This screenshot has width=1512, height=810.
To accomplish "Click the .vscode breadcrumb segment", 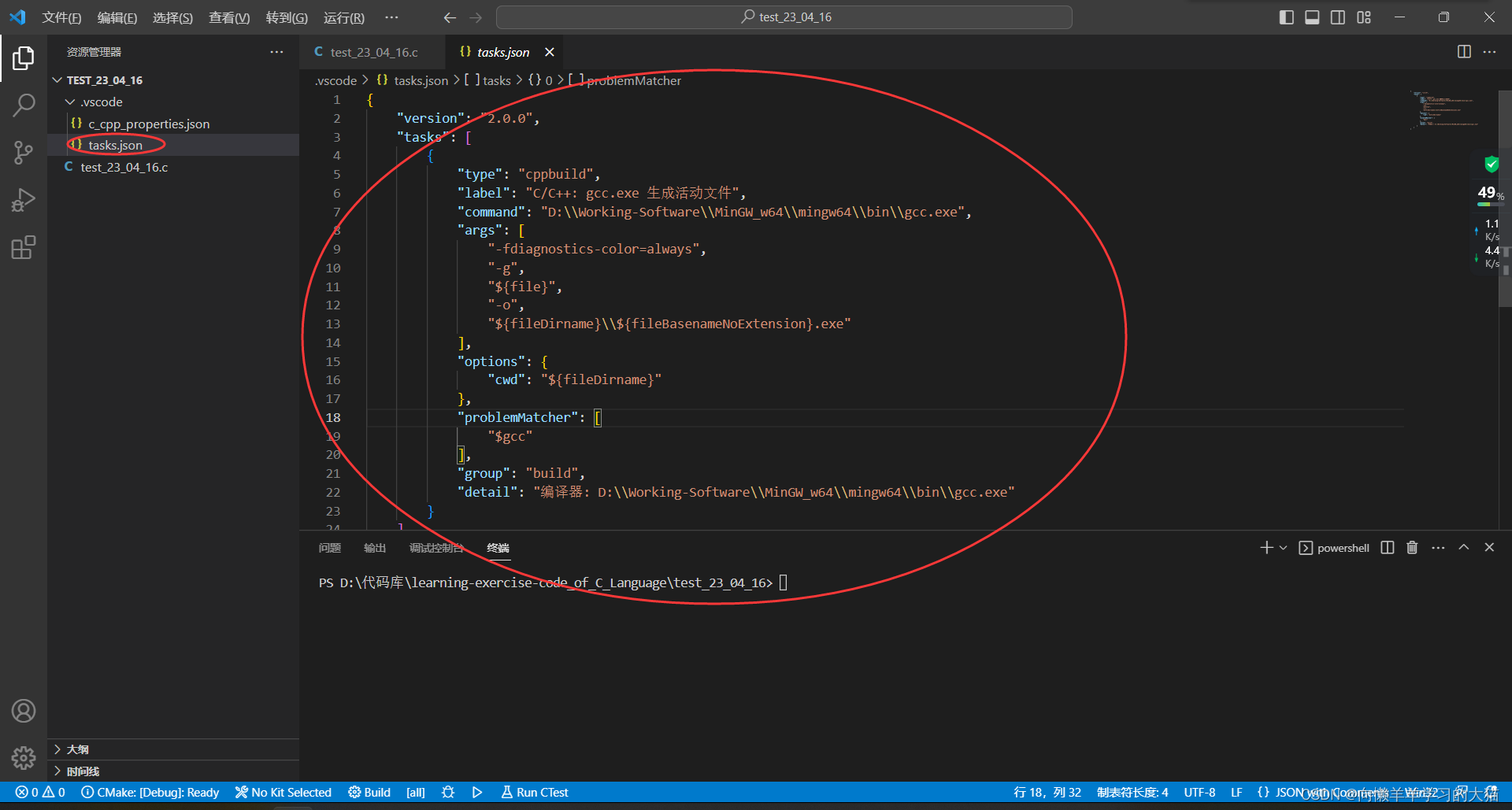I will click(x=335, y=80).
